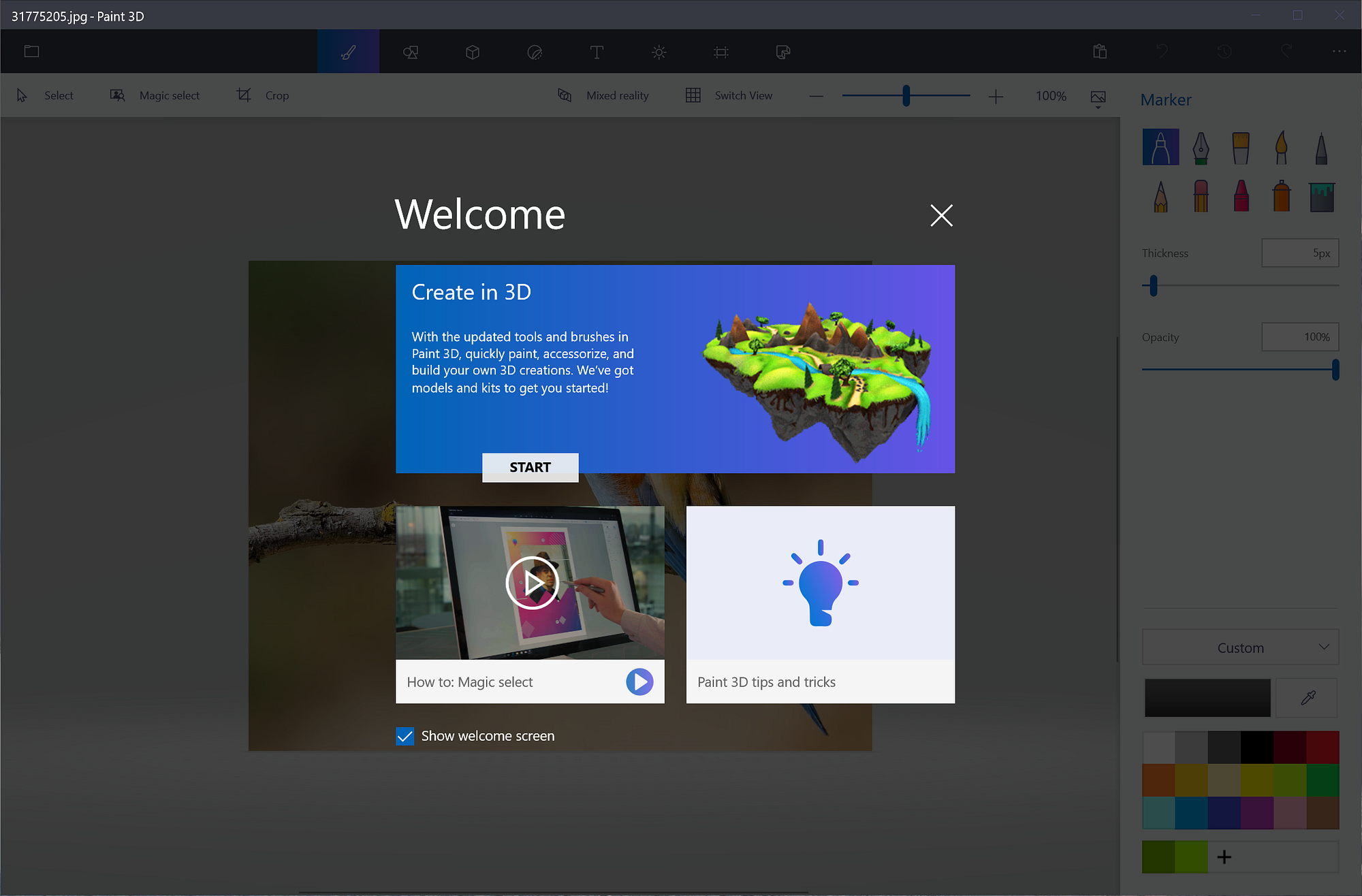Select the Fill bucket tool
Viewport: 1362px width, 896px height.
(1320, 196)
